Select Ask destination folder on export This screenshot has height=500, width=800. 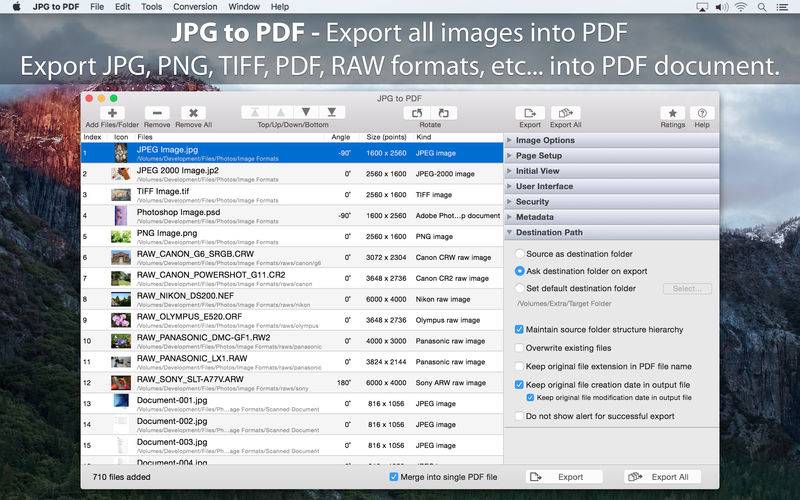(x=519, y=271)
